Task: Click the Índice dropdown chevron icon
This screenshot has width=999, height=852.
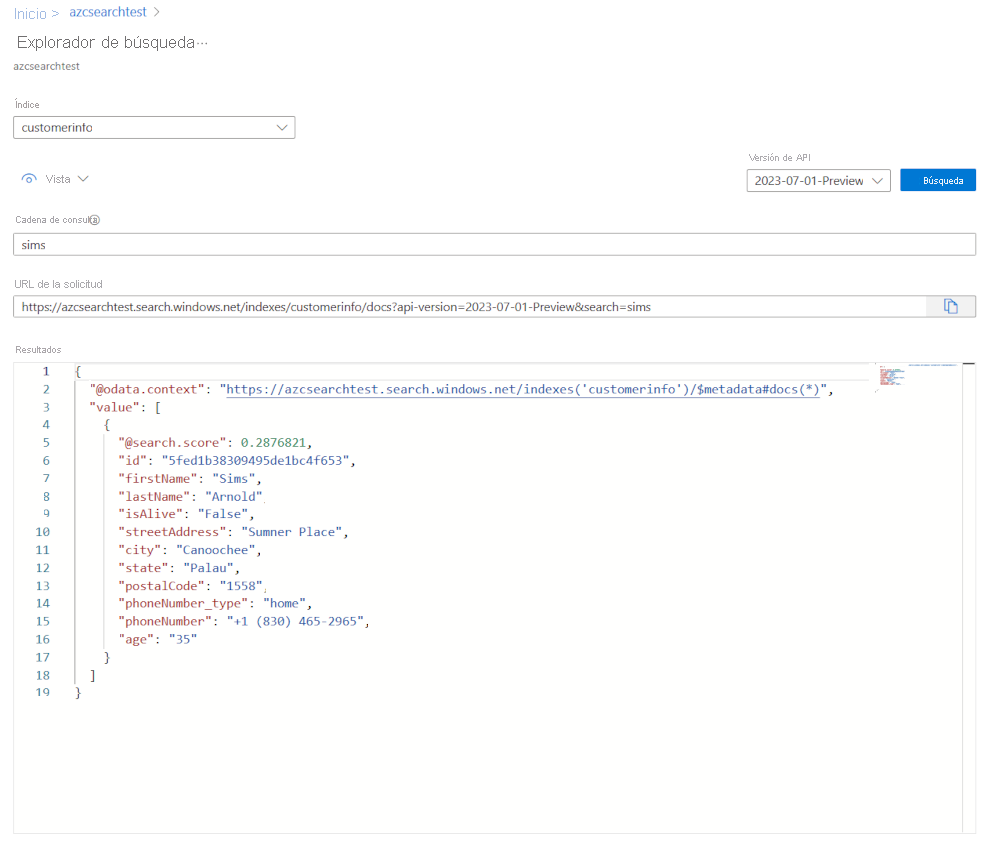Action: click(283, 127)
